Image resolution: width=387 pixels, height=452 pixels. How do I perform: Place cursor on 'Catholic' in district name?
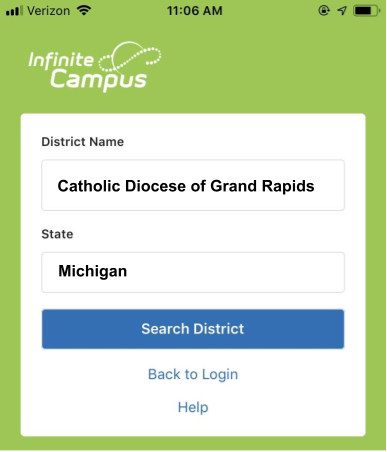pos(89,186)
